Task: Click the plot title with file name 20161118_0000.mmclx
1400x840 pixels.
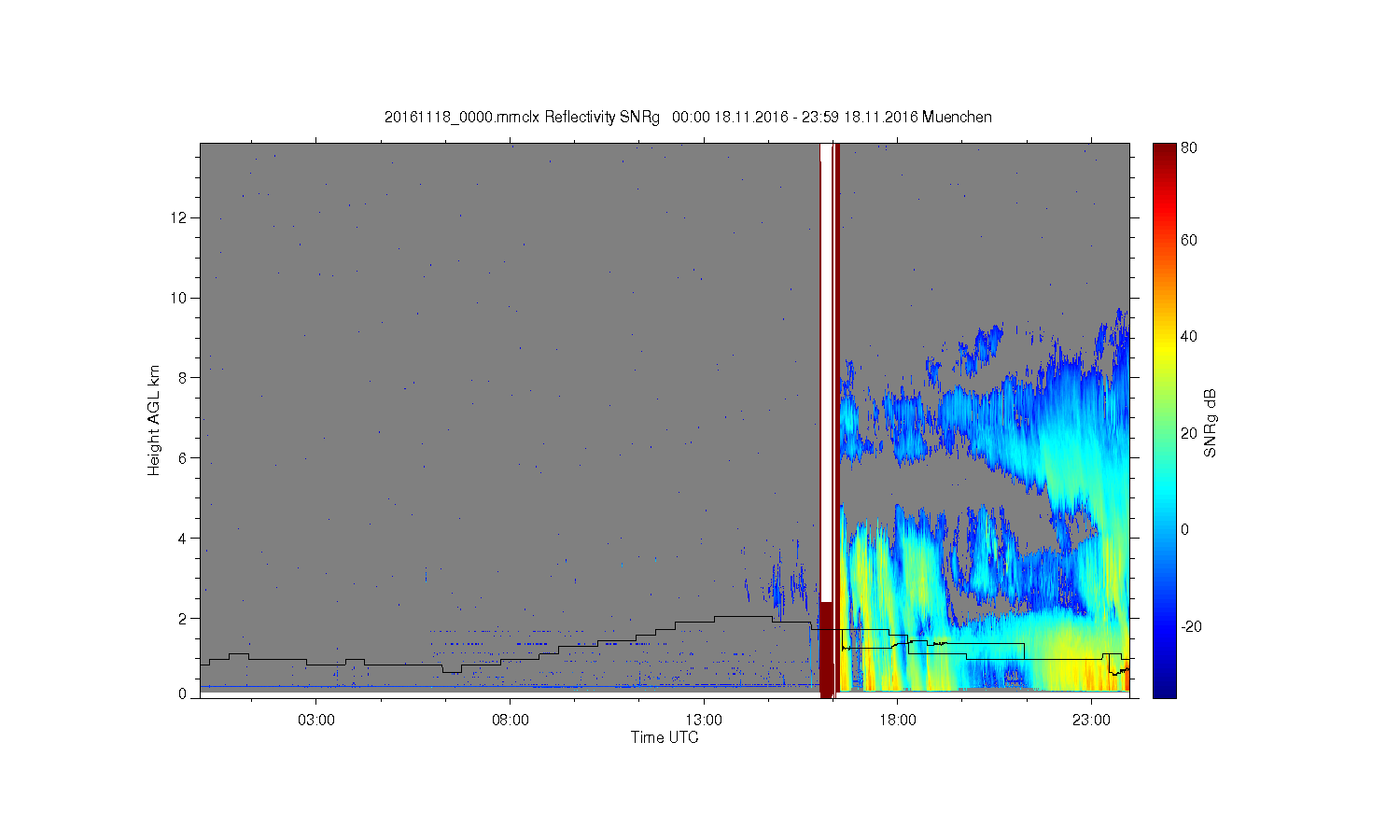Action: pos(688,118)
